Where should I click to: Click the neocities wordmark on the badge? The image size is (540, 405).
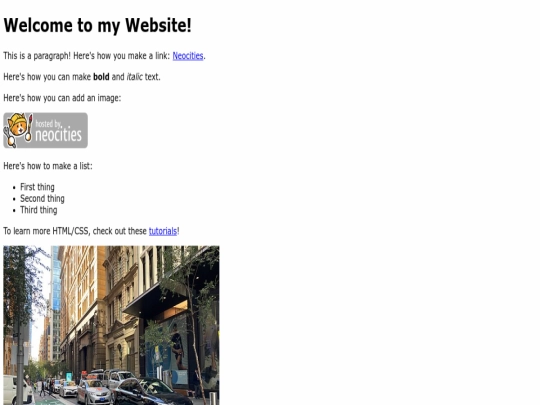point(59,135)
